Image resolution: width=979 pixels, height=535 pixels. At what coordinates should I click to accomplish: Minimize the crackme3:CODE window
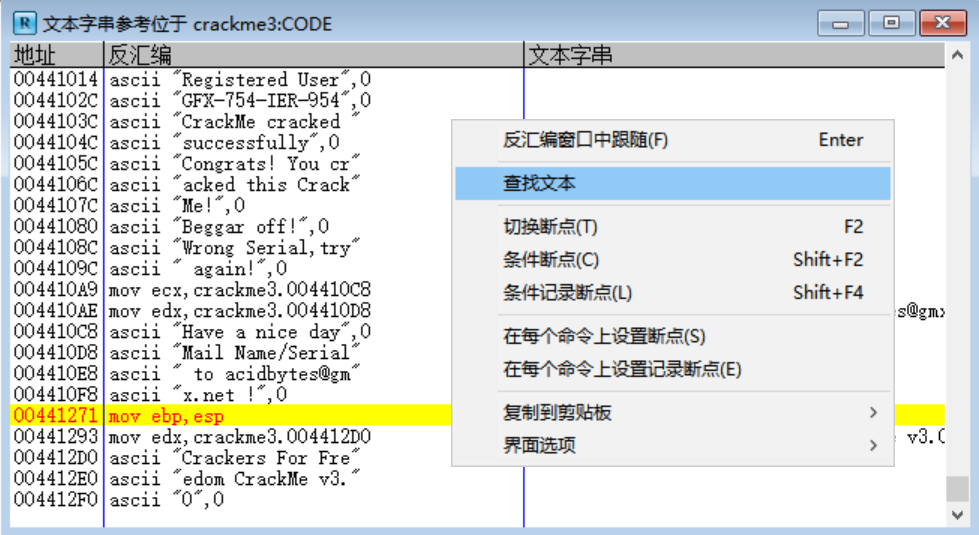[841, 24]
